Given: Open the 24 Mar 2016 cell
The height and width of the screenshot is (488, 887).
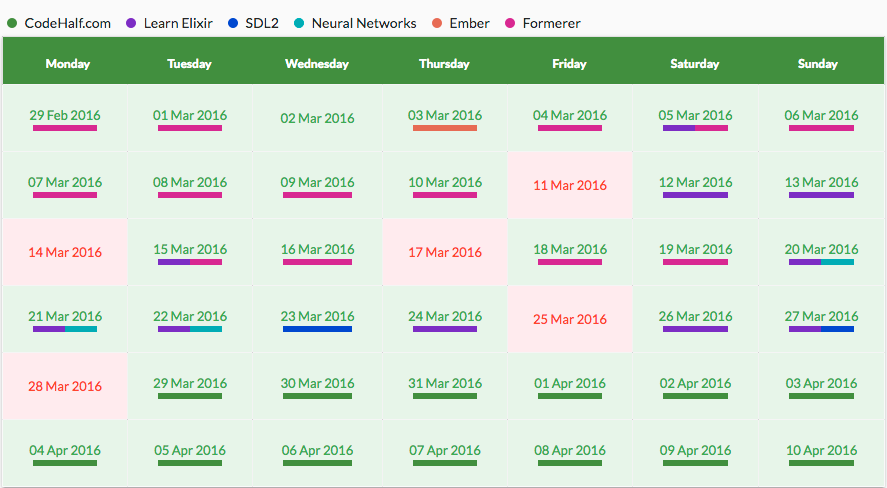Looking at the screenshot, I should tap(445, 319).
